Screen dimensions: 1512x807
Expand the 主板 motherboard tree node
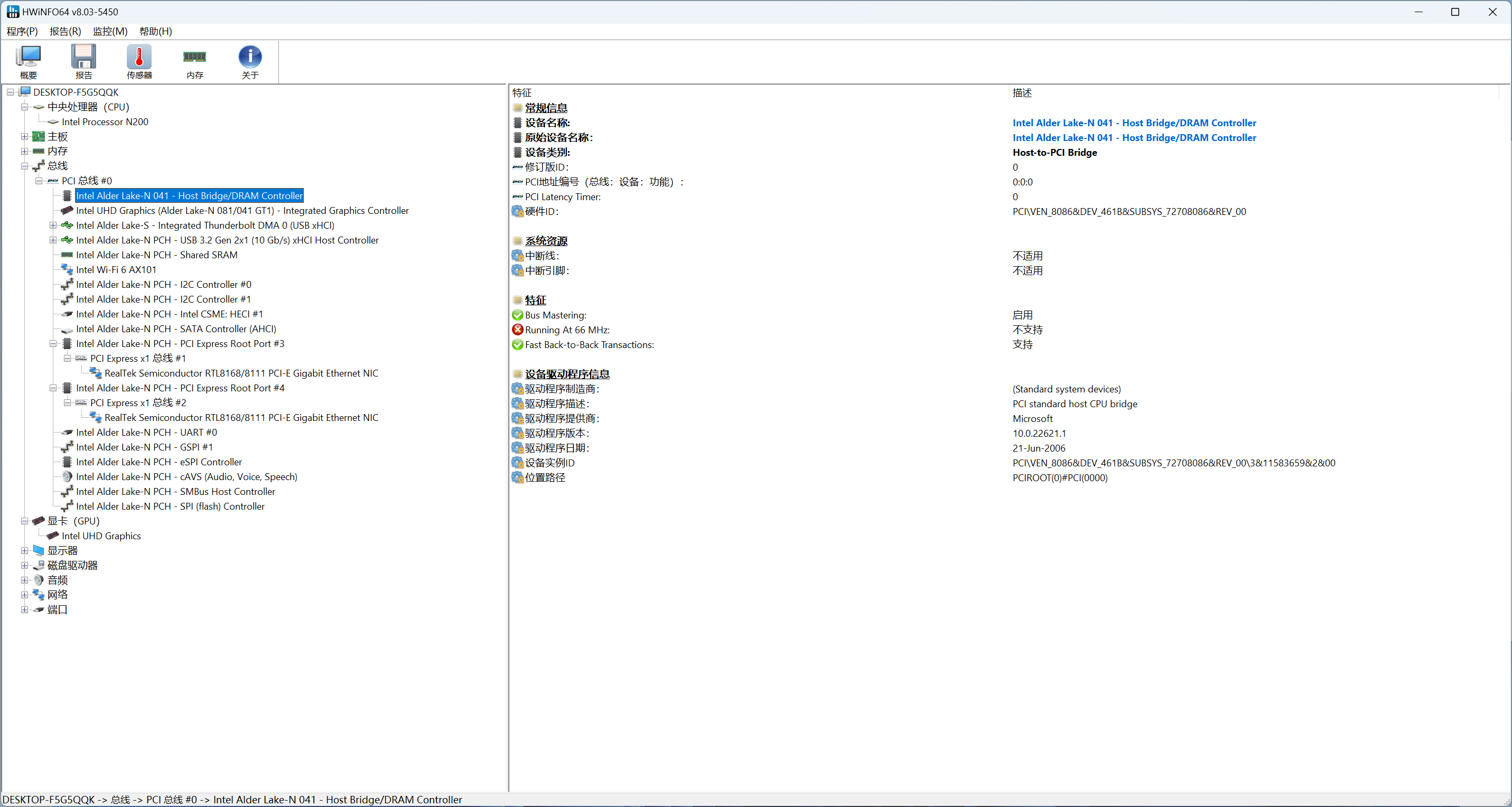[25, 137]
